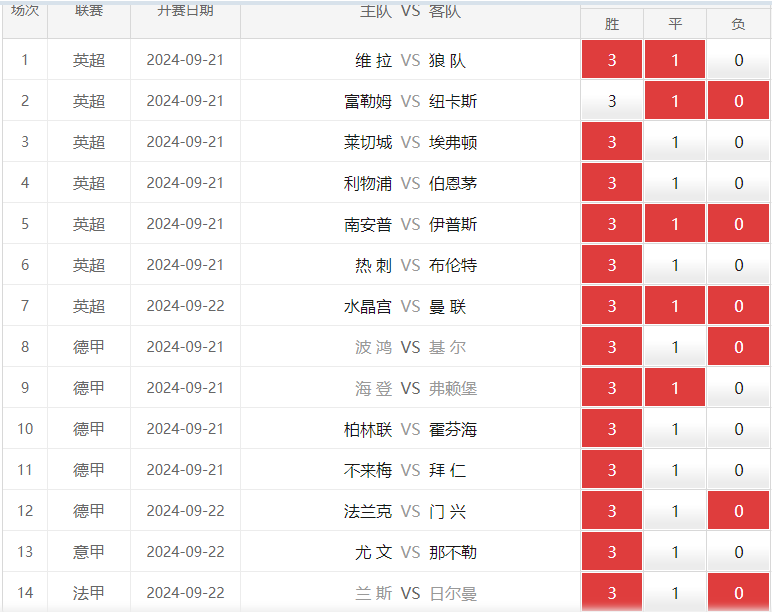This screenshot has width=772, height=612.
Task: Toggle win 3 for 尤文 VS 那不勒
Action: point(611,551)
